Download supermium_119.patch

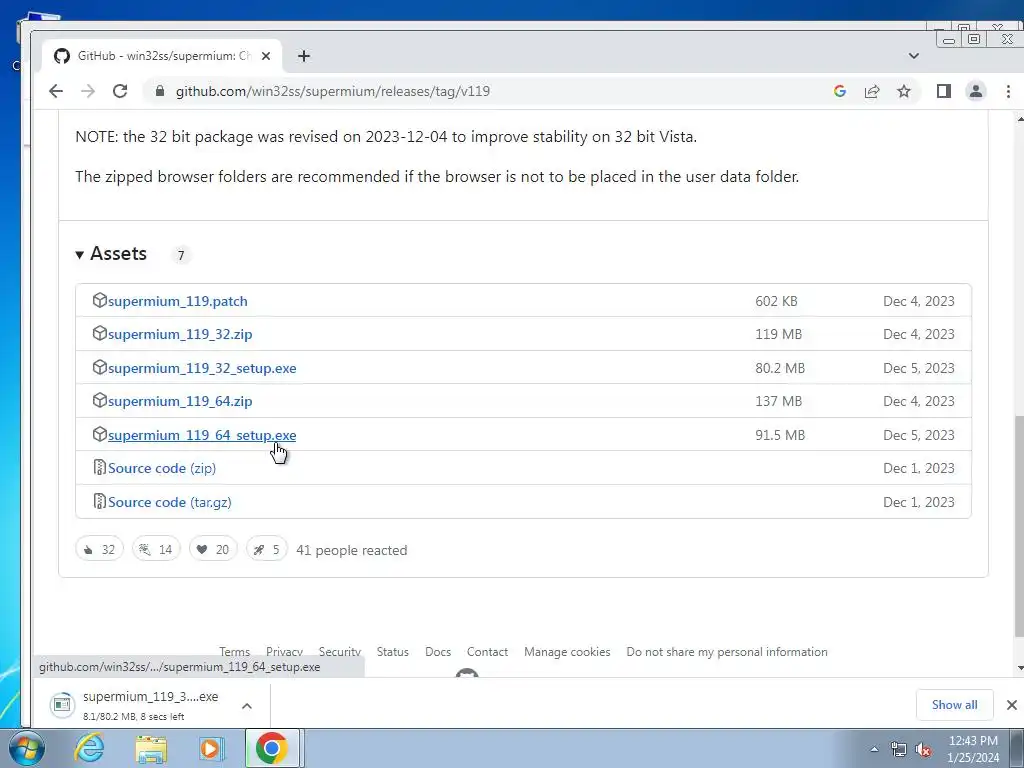pos(178,301)
